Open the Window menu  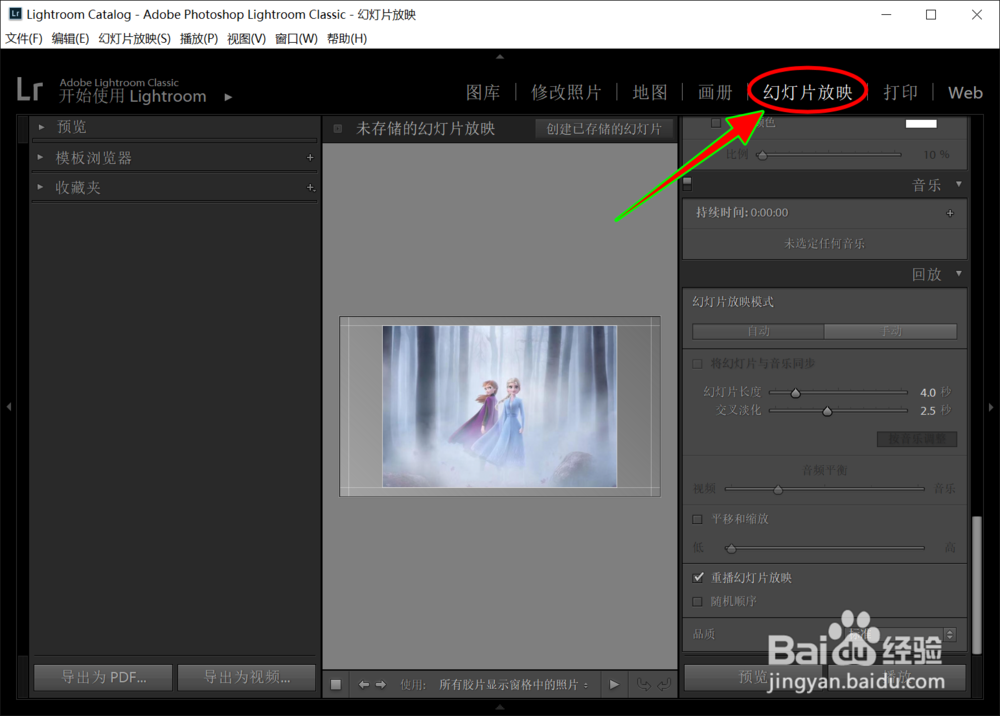(296, 38)
